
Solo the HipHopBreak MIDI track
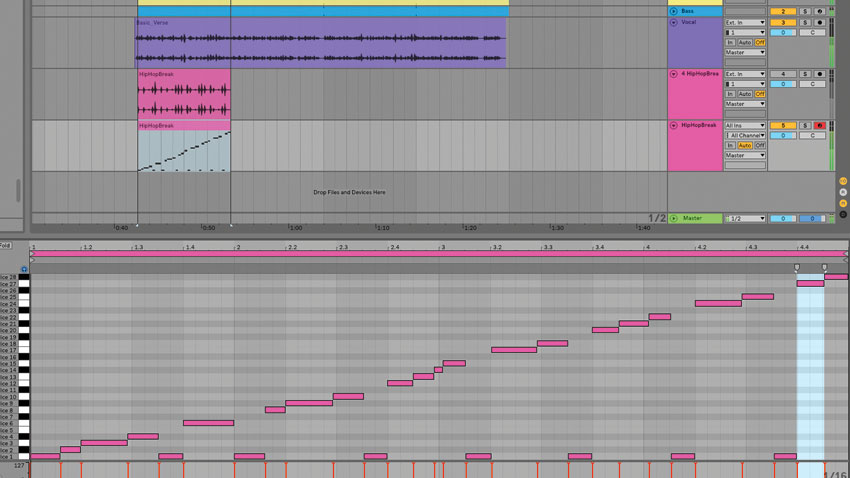click(805, 126)
